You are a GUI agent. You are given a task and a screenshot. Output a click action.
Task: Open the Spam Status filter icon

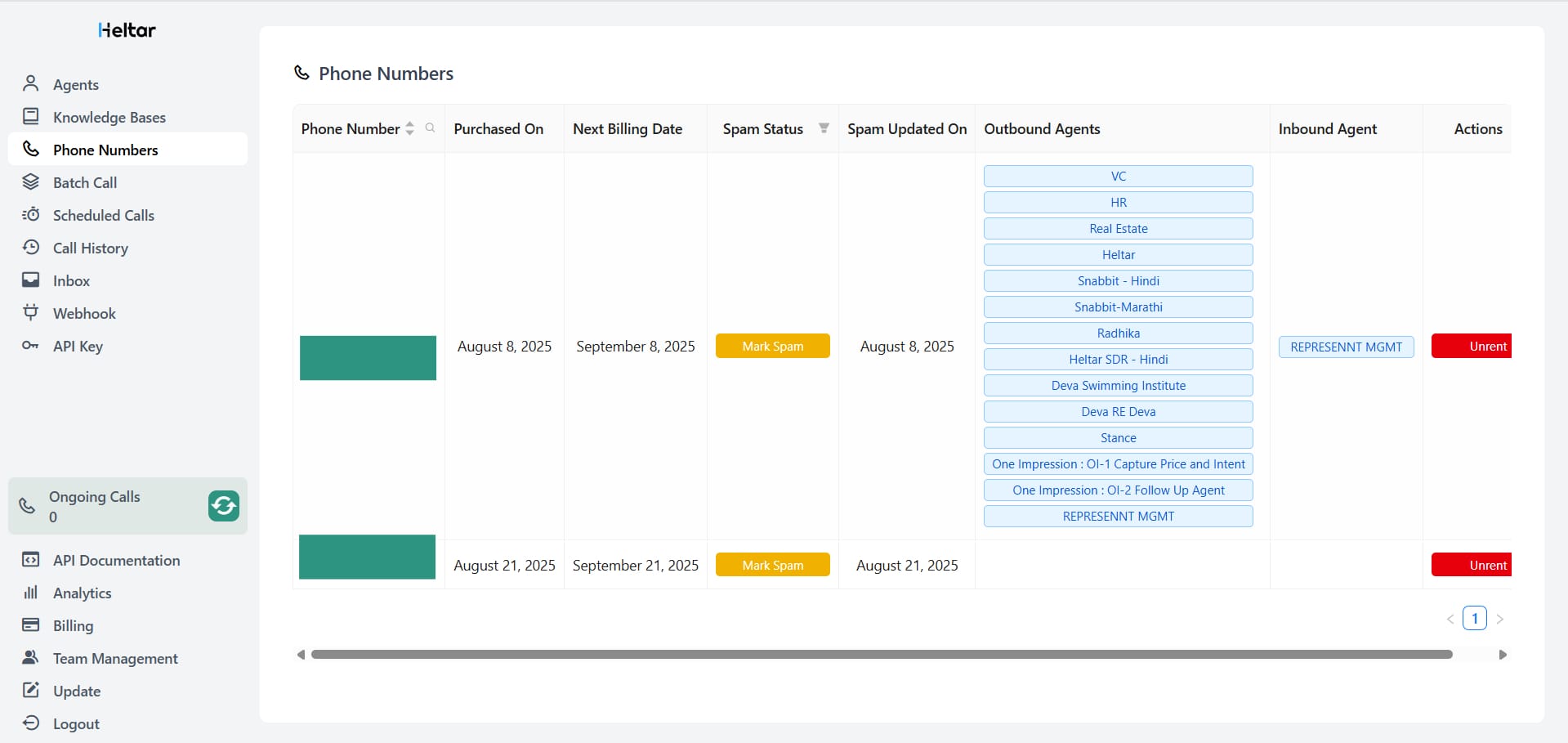pyautogui.click(x=824, y=128)
